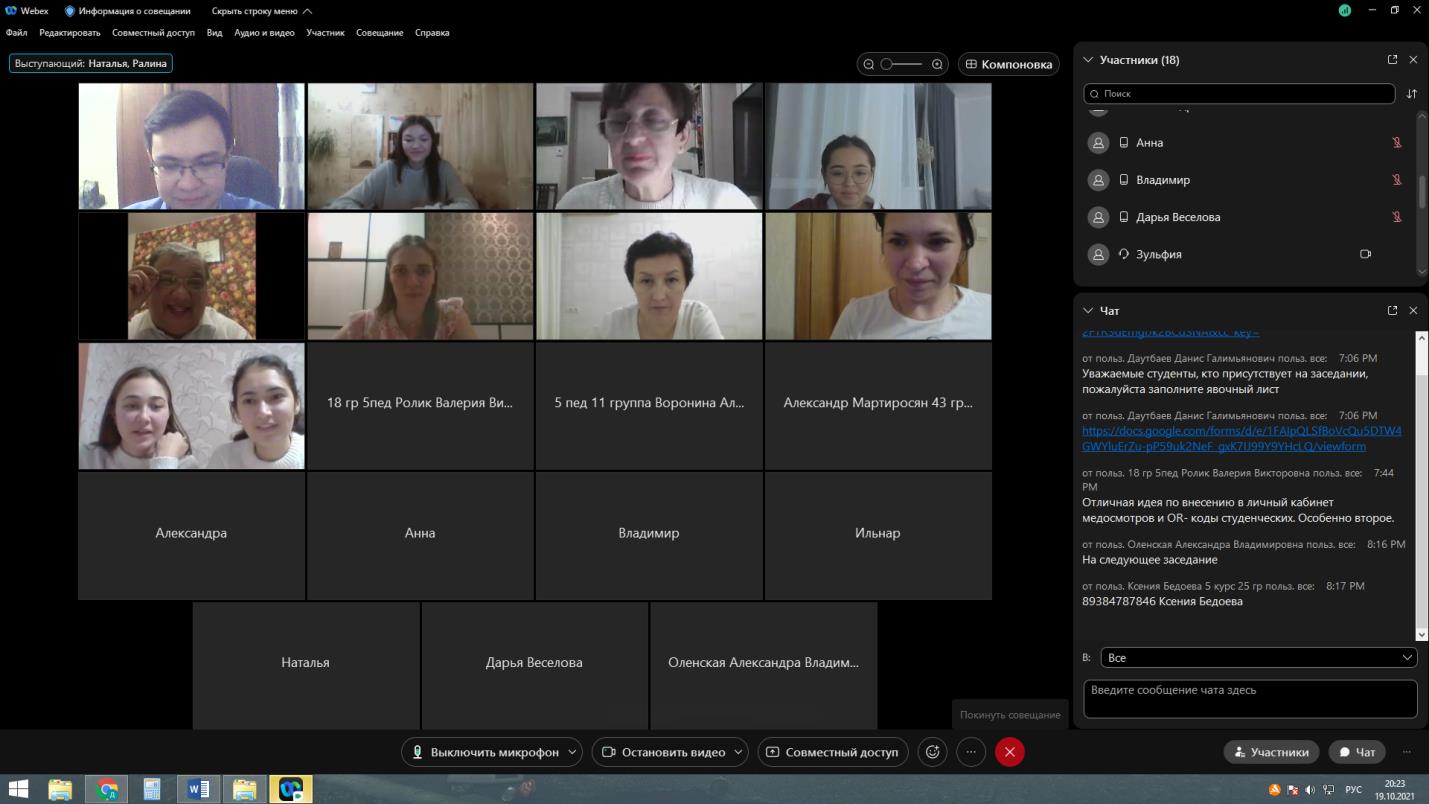
Task: Toggle the Участники panel button
Action: 1271,752
